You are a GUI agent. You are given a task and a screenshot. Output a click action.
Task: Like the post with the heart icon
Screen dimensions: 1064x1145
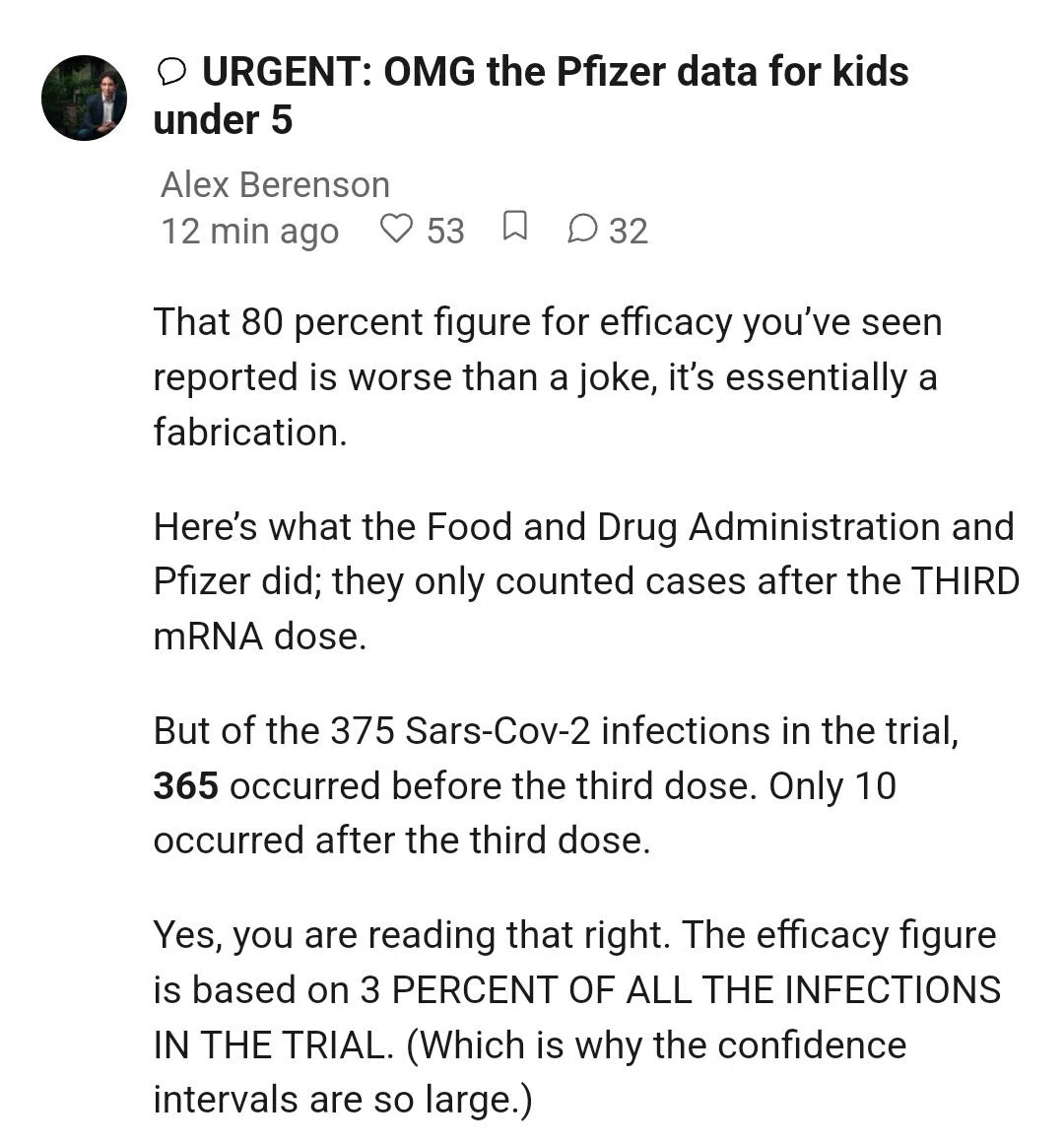coord(397,229)
